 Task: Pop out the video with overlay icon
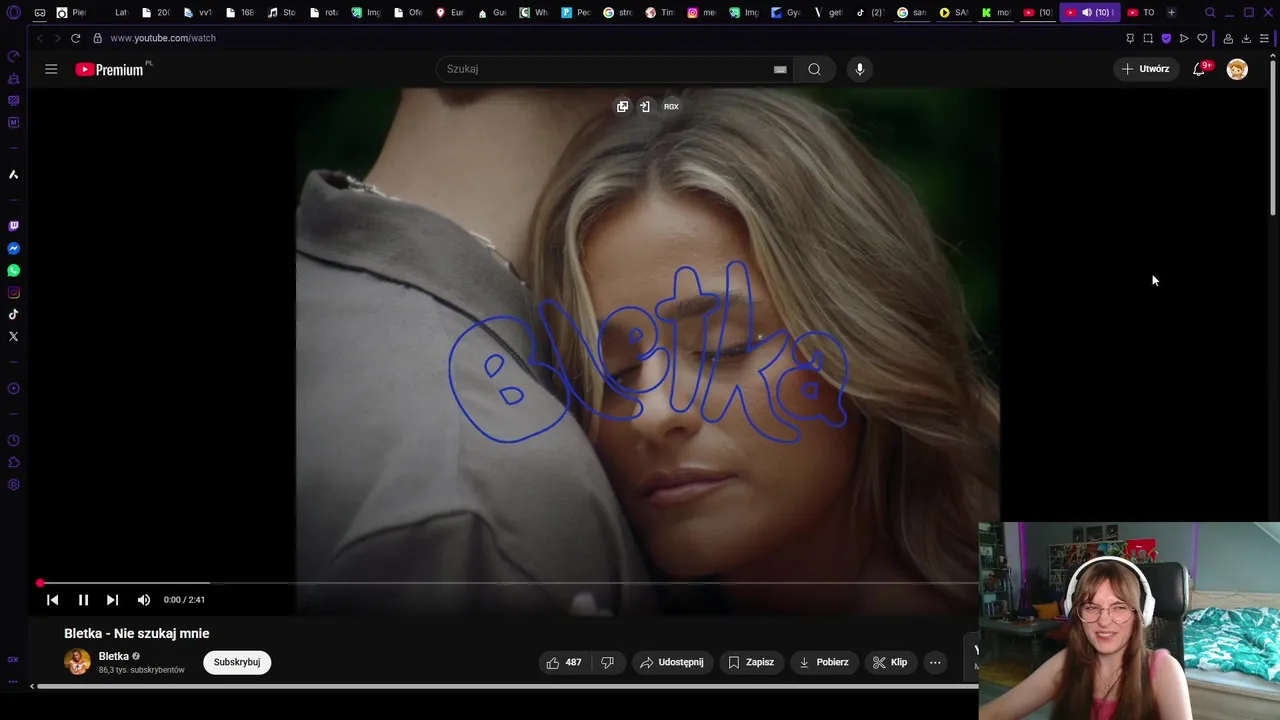coord(622,106)
